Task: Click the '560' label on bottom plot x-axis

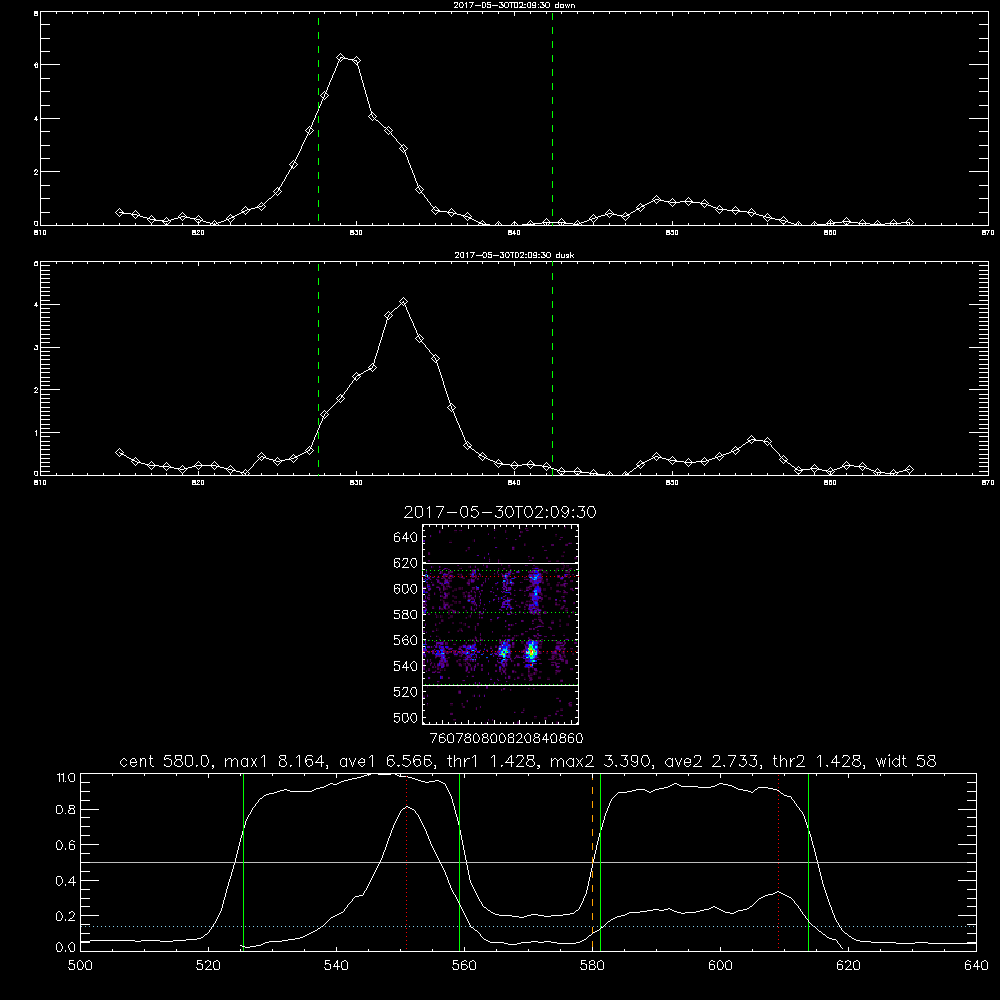Action: click(464, 966)
